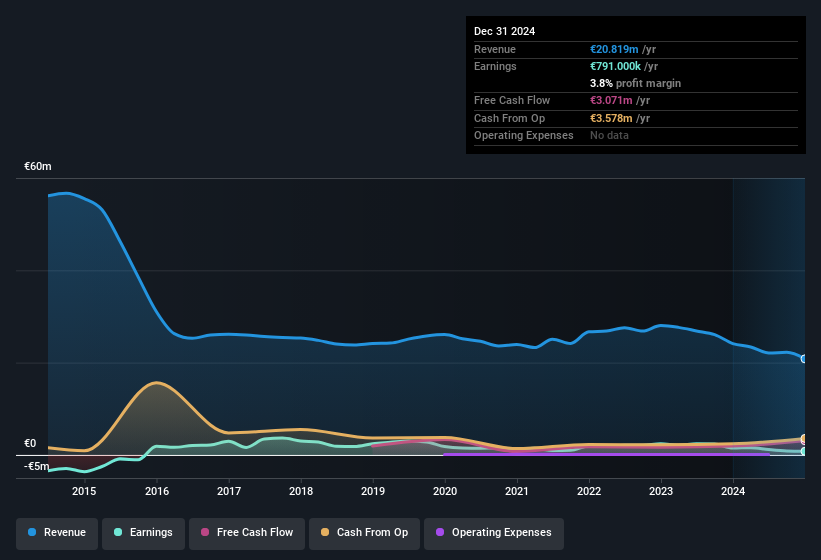
Task: Click the 2016 label on the x-axis
Action: click(x=157, y=491)
